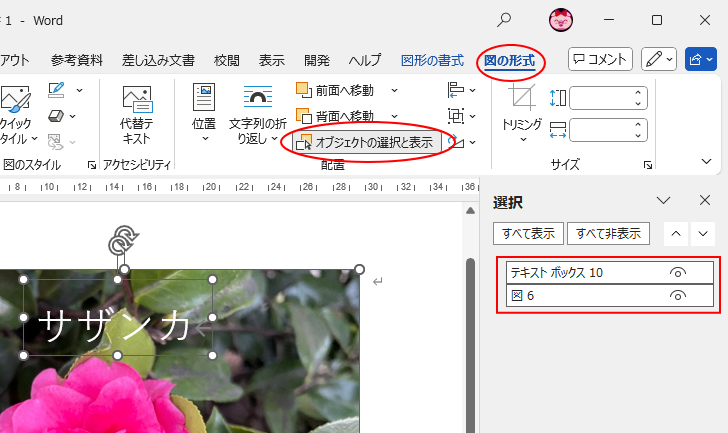This screenshot has width=728, height=433.
Task: Click the document vertical scrollbar thumb
Action: 470,346
